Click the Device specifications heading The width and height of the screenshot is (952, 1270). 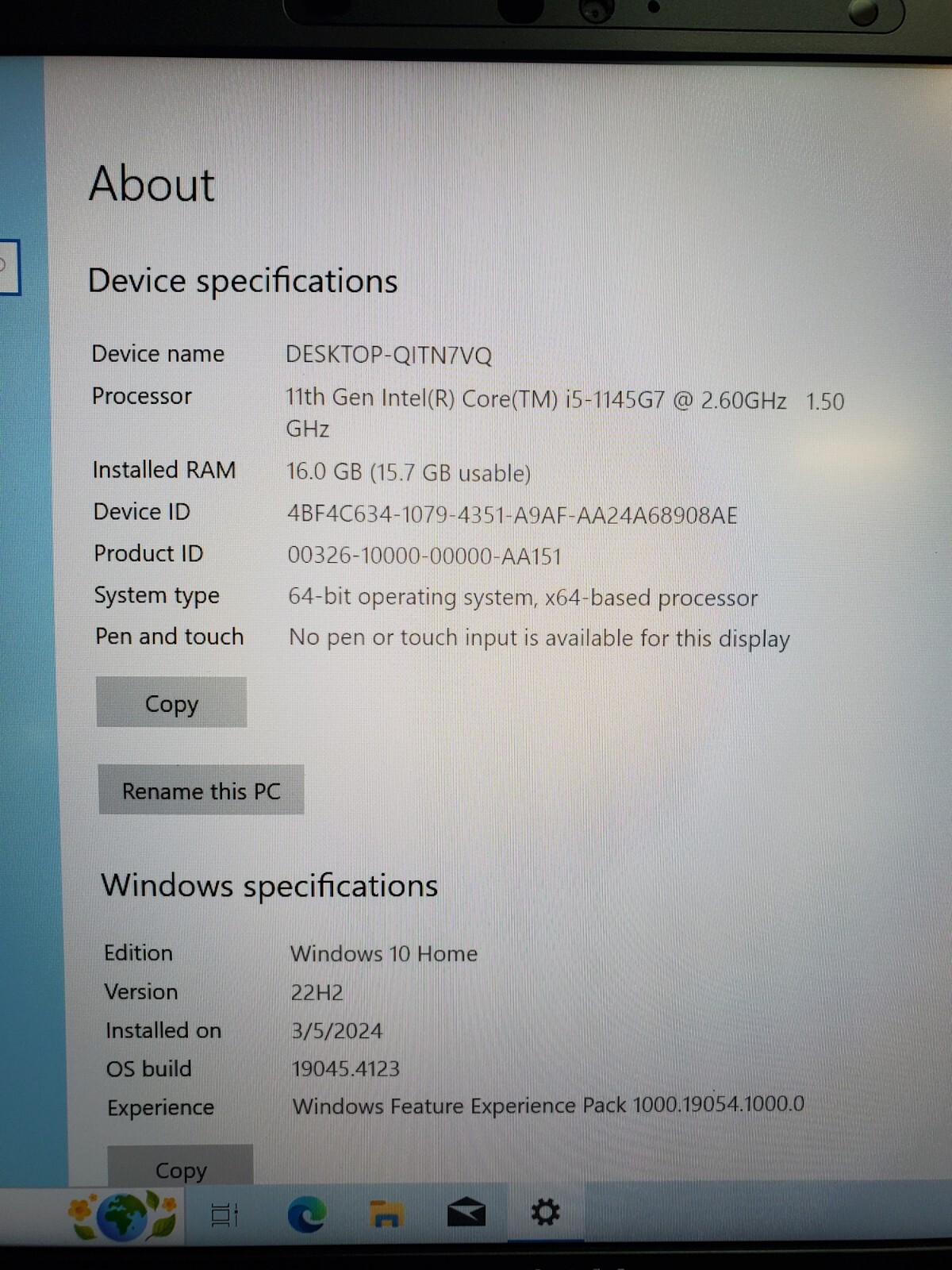243,281
